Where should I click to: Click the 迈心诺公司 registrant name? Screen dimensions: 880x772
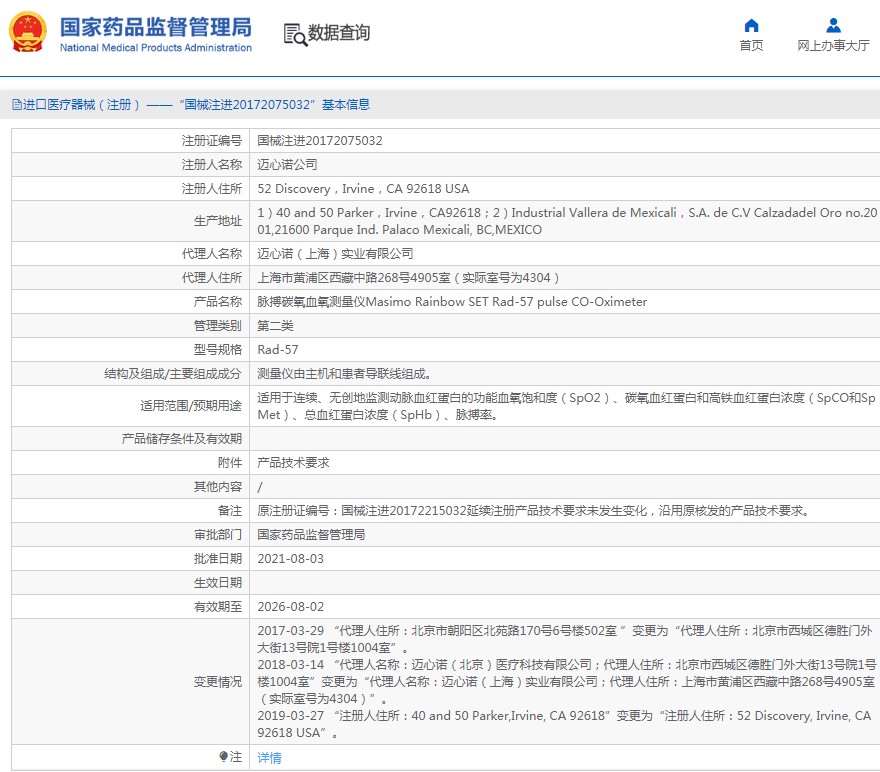[x=287, y=164]
